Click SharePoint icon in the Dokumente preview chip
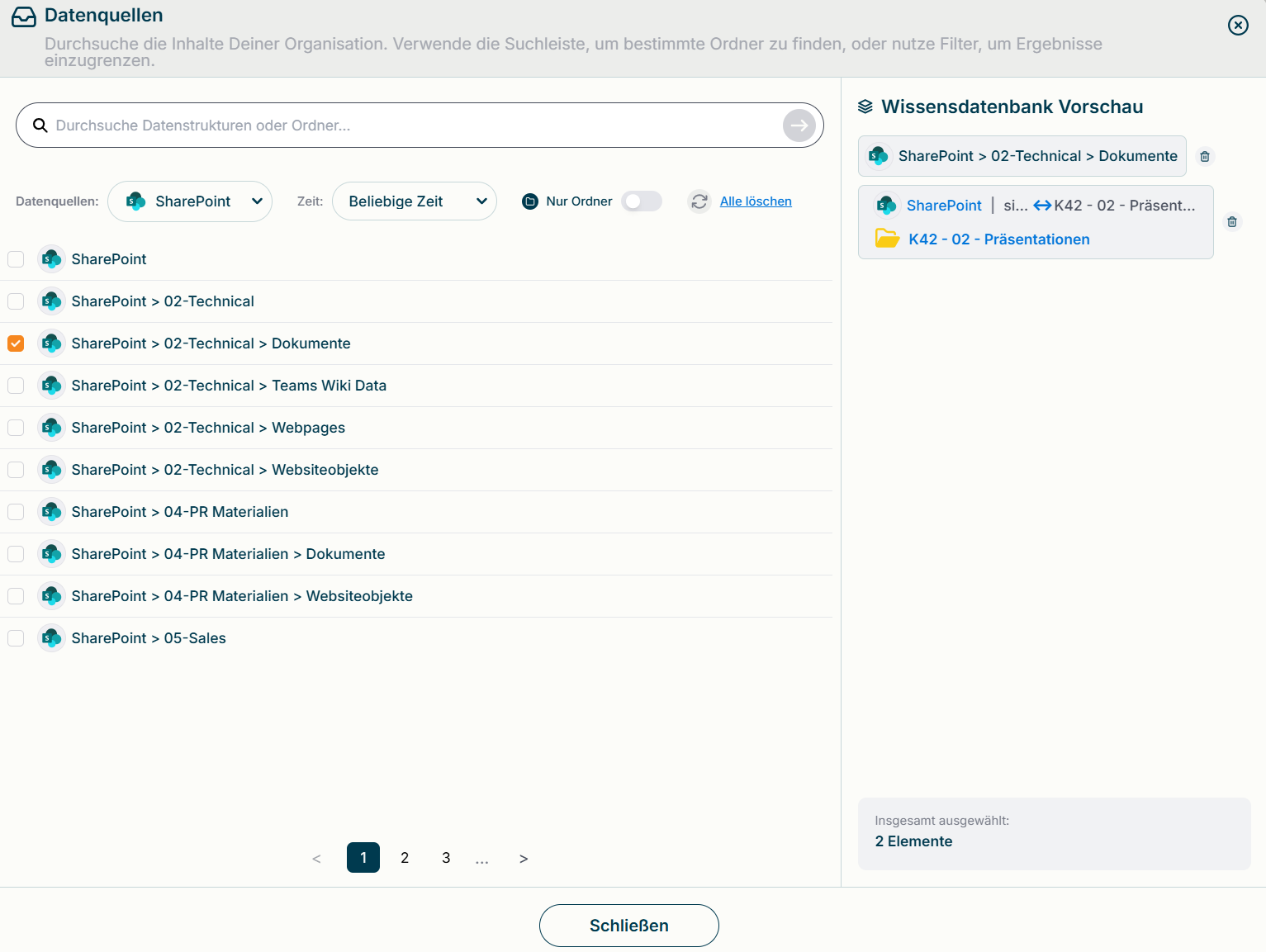Image resolution: width=1266 pixels, height=952 pixels. click(x=879, y=156)
